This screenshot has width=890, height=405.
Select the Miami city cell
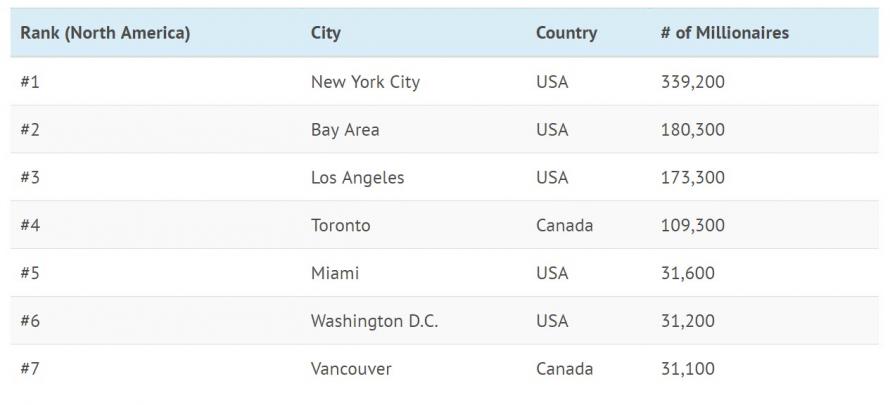(335, 273)
